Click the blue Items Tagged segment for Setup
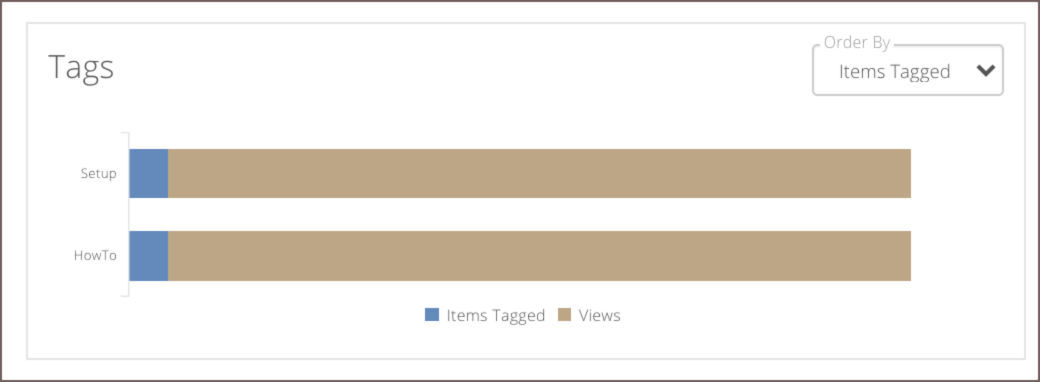The image size is (1040, 382). 149,174
